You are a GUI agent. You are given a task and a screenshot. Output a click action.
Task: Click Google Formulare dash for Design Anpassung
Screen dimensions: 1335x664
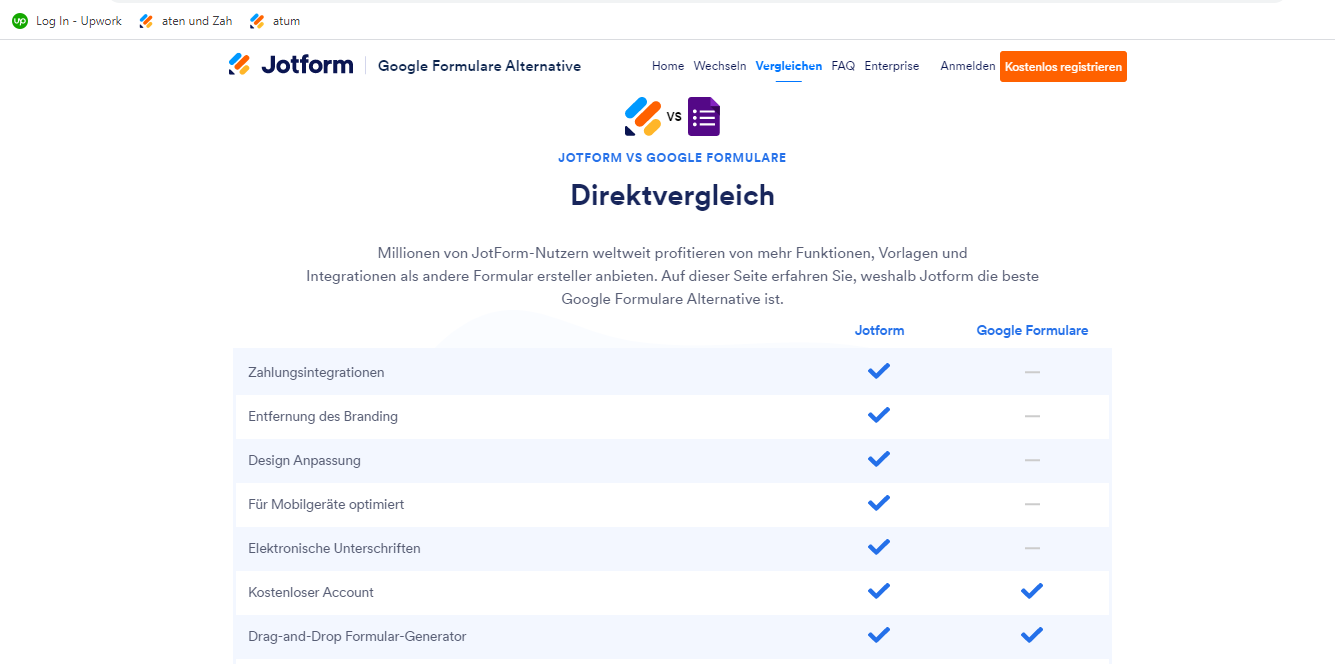[x=1032, y=460]
